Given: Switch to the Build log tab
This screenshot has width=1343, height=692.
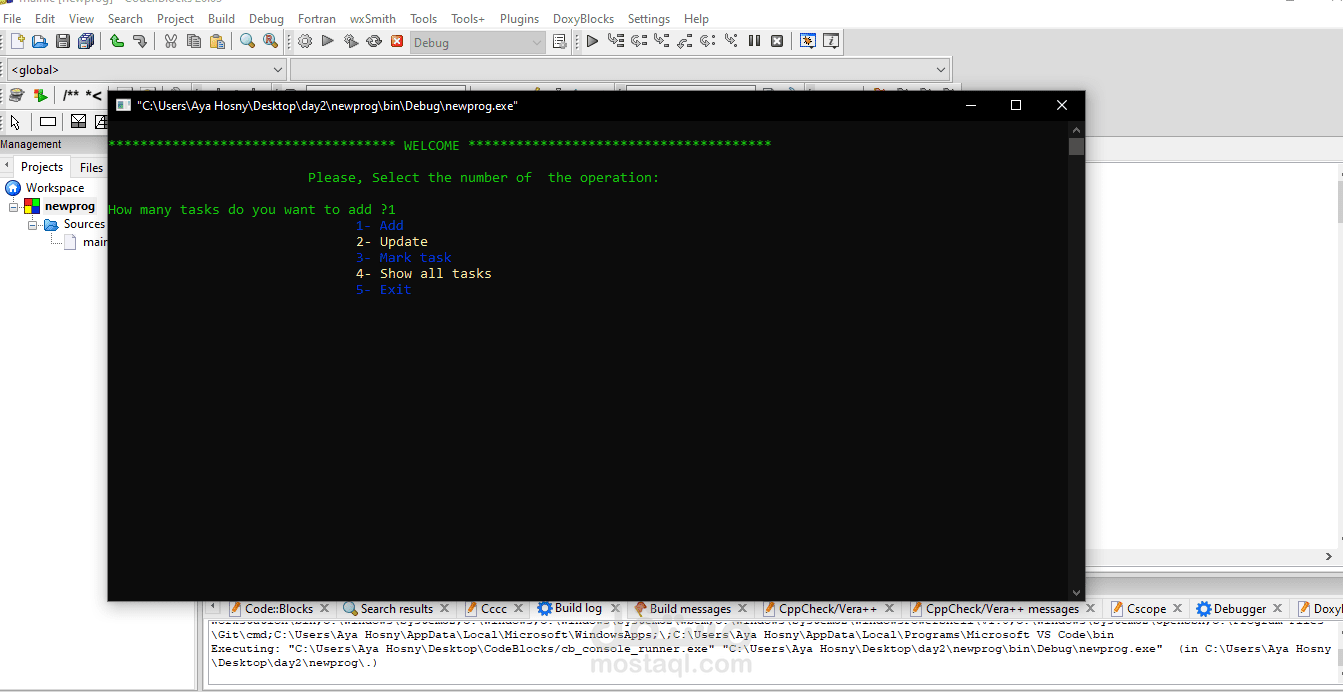Looking at the screenshot, I should (578, 608).
